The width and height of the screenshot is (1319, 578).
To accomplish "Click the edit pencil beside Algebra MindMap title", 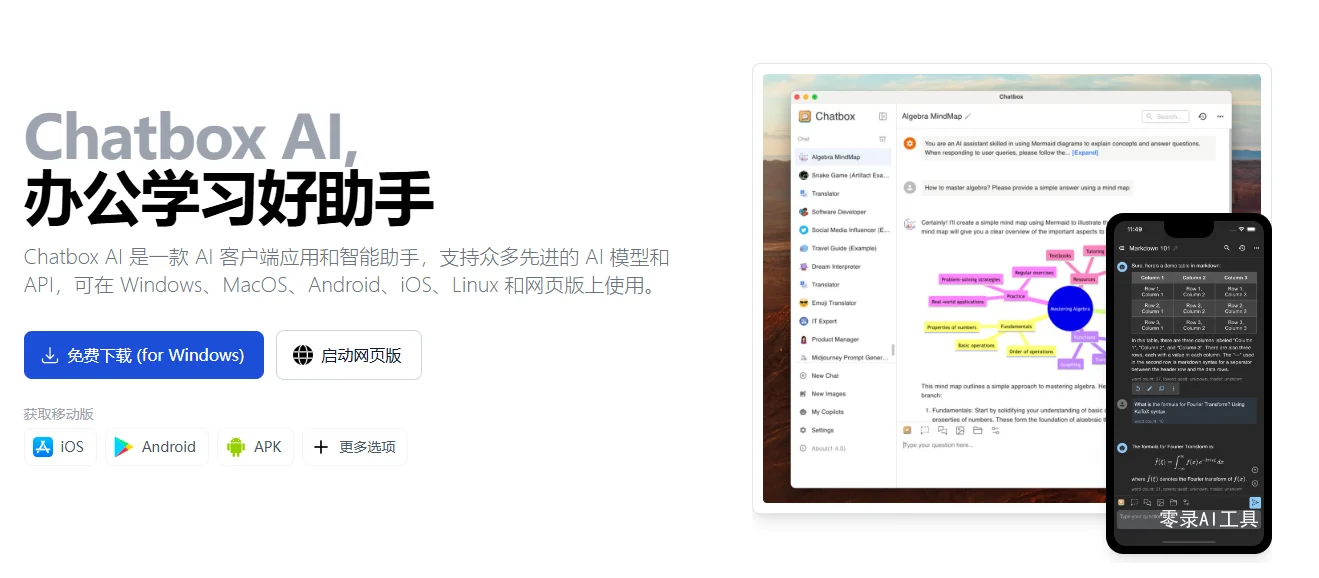I will point(968,117).
